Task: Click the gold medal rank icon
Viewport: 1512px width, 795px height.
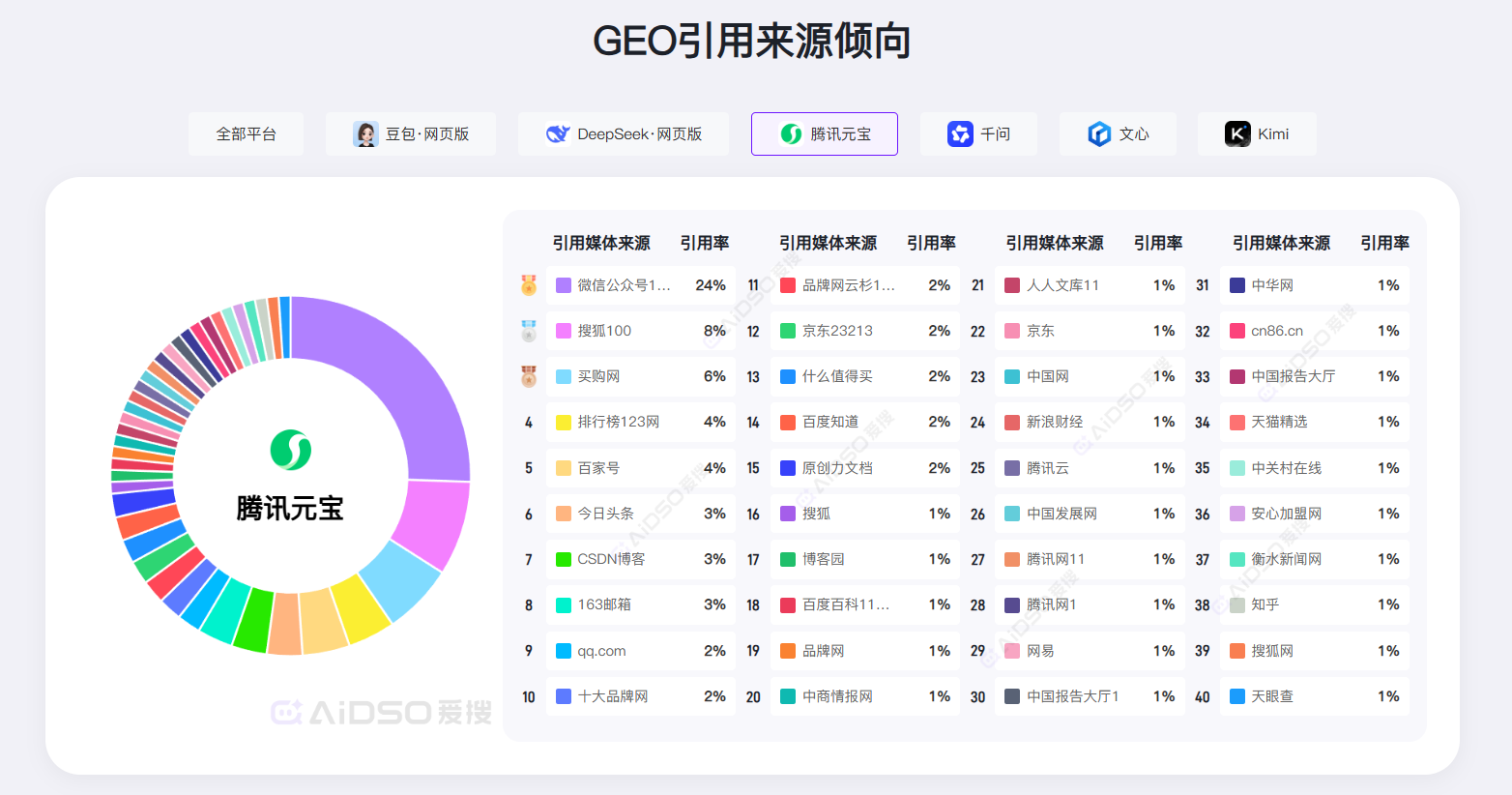Action: 529,285
